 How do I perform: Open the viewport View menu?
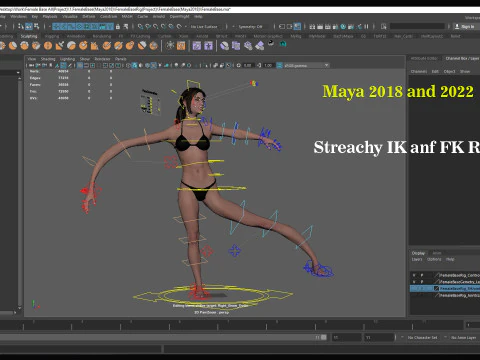32,59
